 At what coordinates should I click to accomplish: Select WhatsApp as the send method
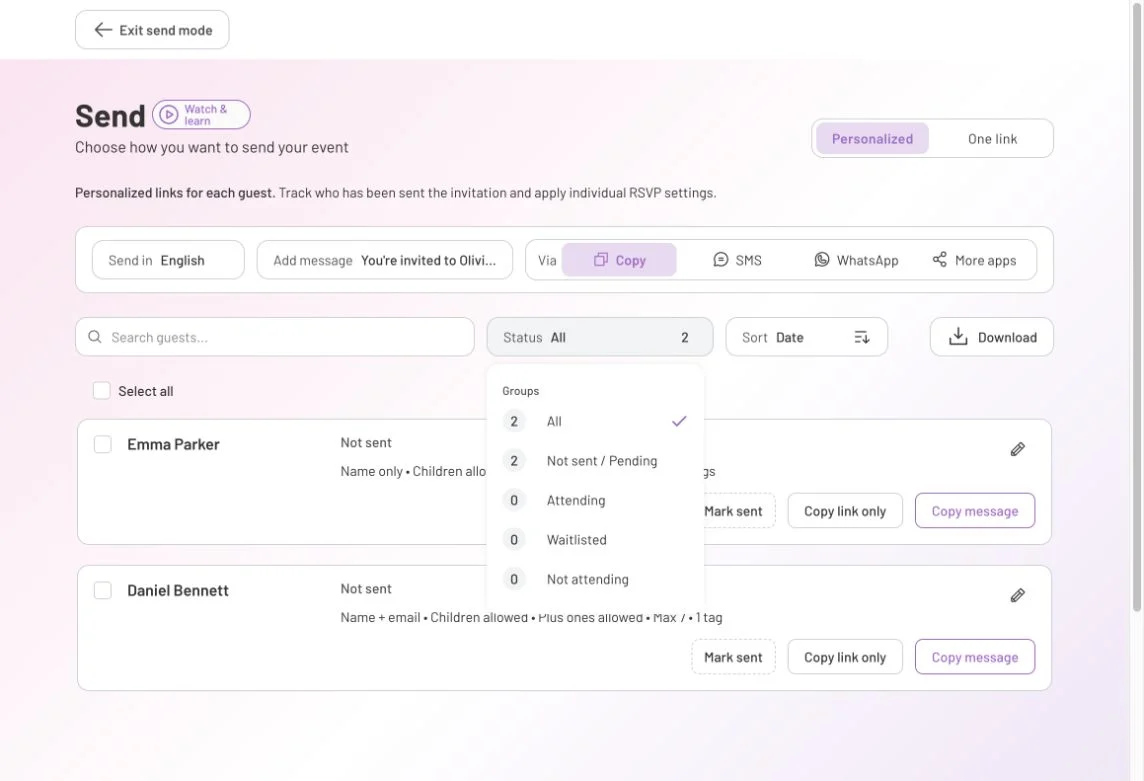coord(856,260)
